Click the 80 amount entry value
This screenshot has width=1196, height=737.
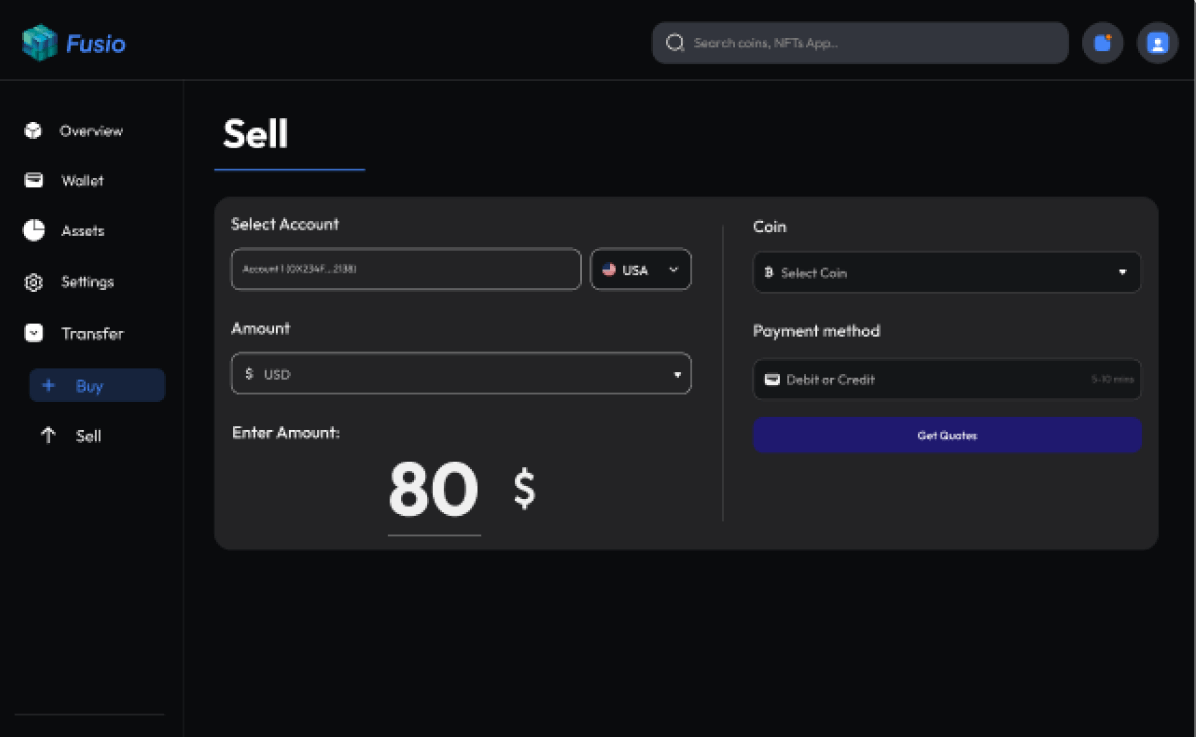pyautogui.click(x=433, y=491)
